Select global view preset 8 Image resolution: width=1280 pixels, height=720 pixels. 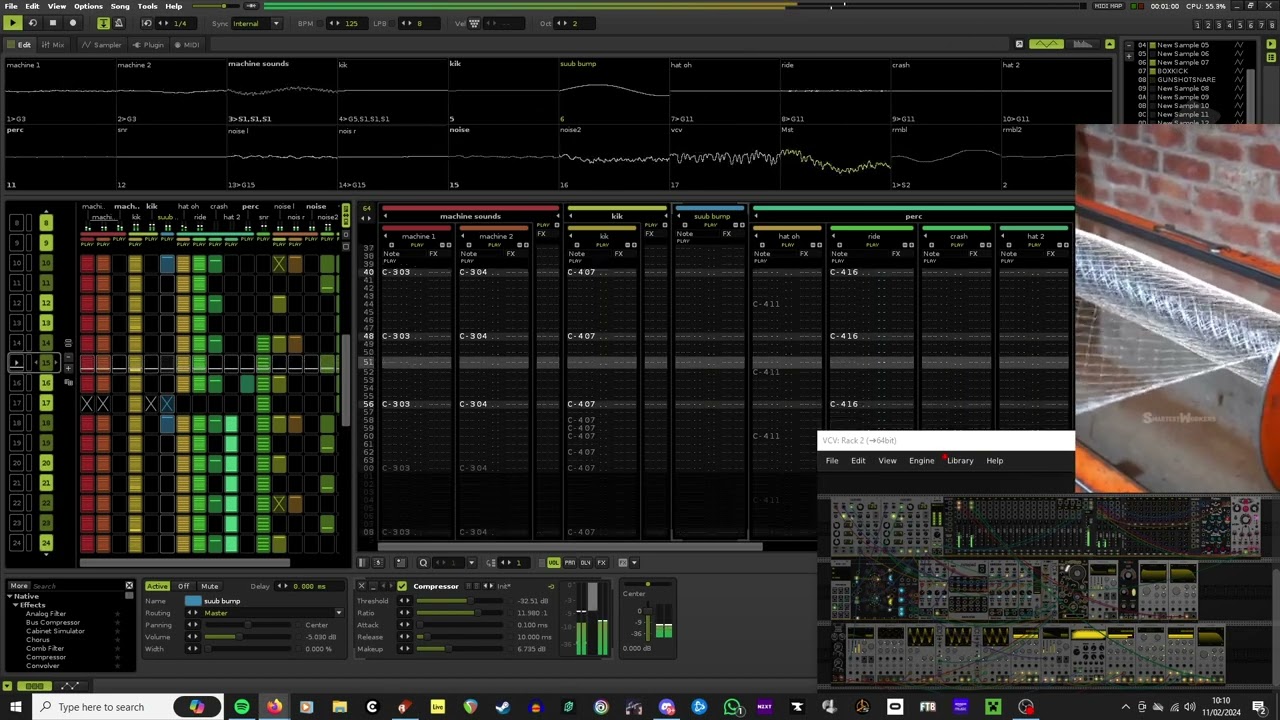pos(1272,25)
